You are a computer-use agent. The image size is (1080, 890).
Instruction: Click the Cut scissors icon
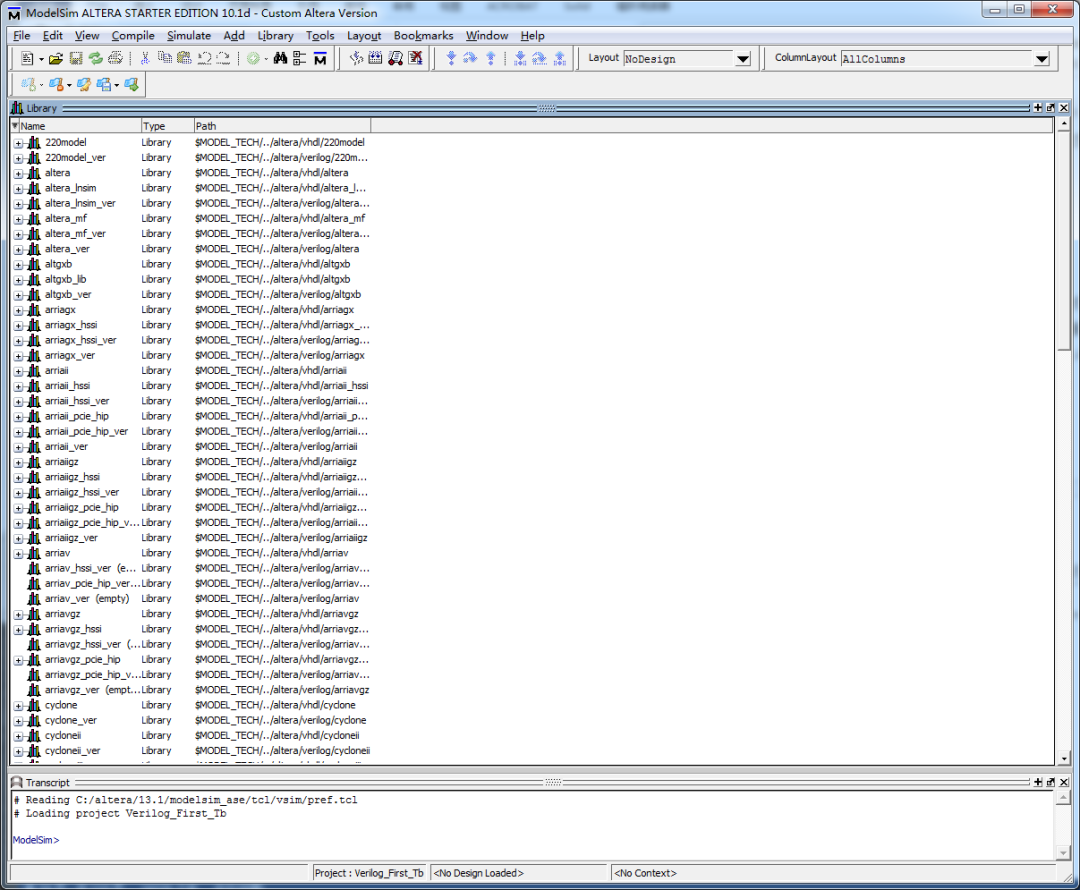point(145,59)
